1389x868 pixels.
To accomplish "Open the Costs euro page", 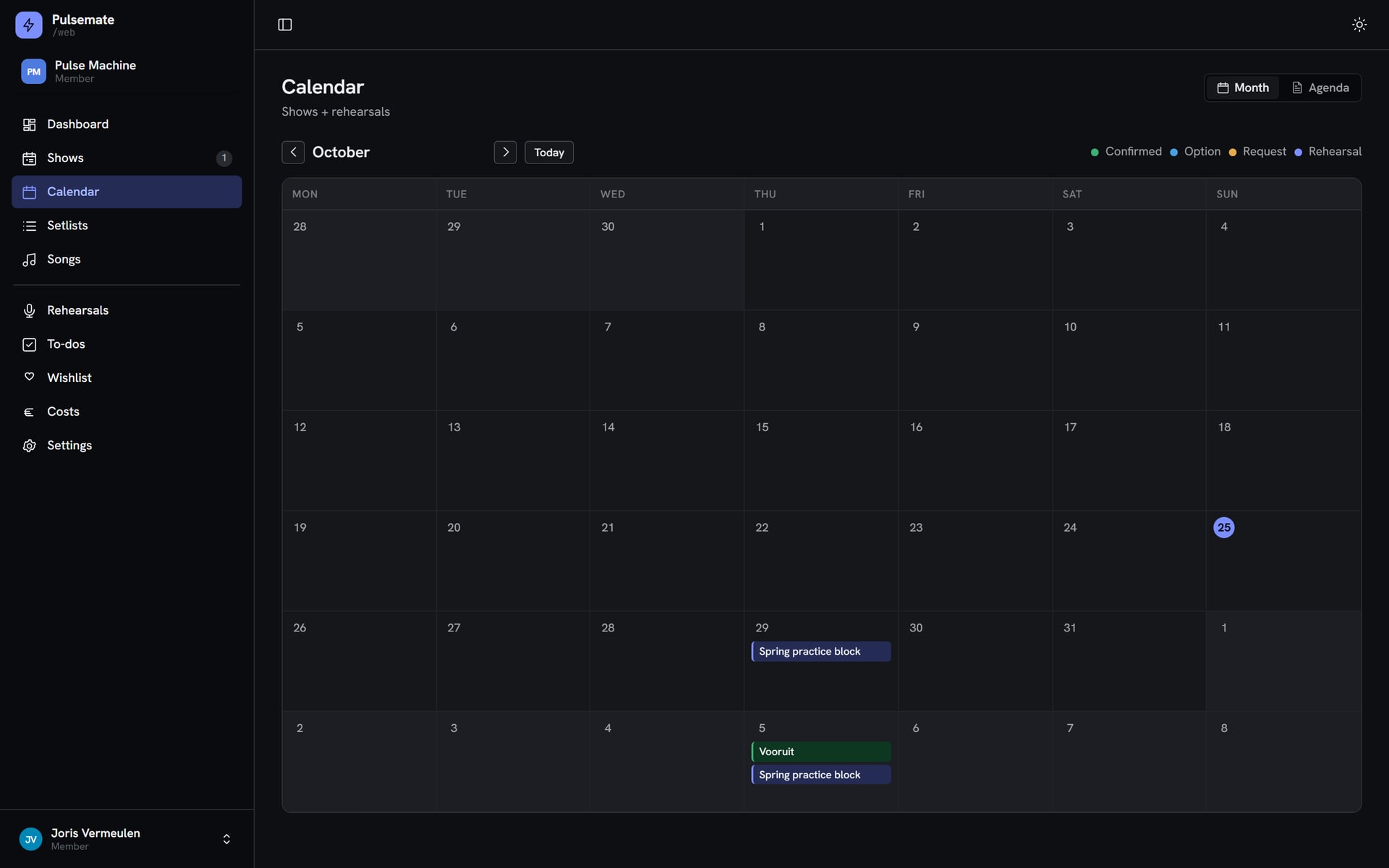I will [x=127, y=412].
